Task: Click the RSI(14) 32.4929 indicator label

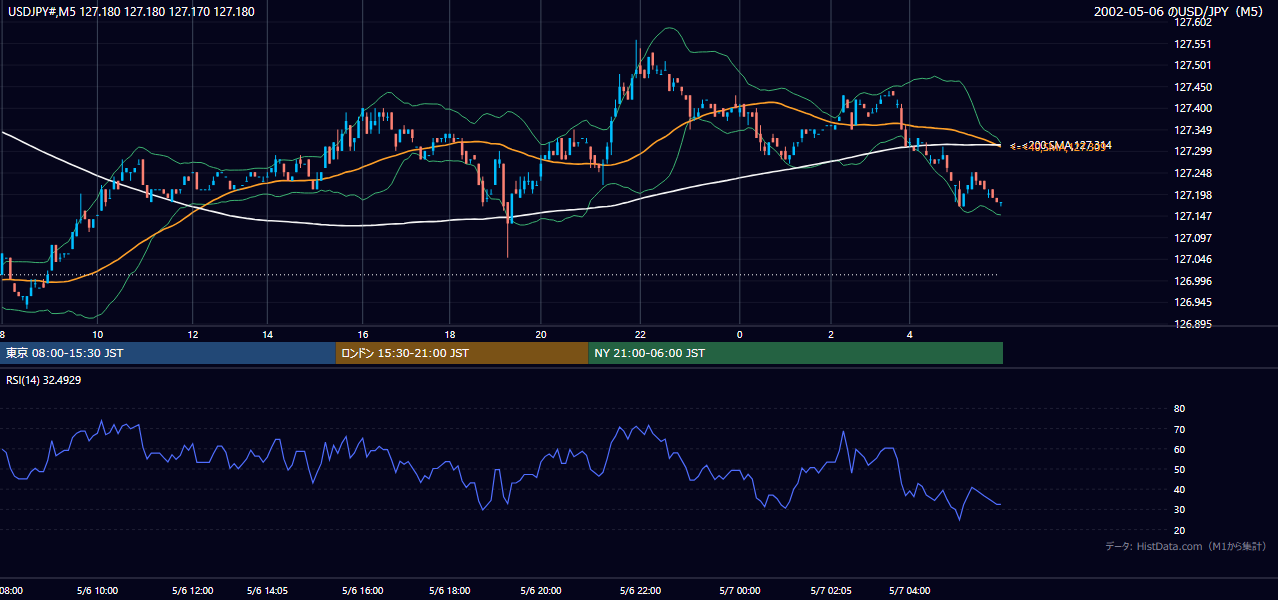Action: point(43,380)
